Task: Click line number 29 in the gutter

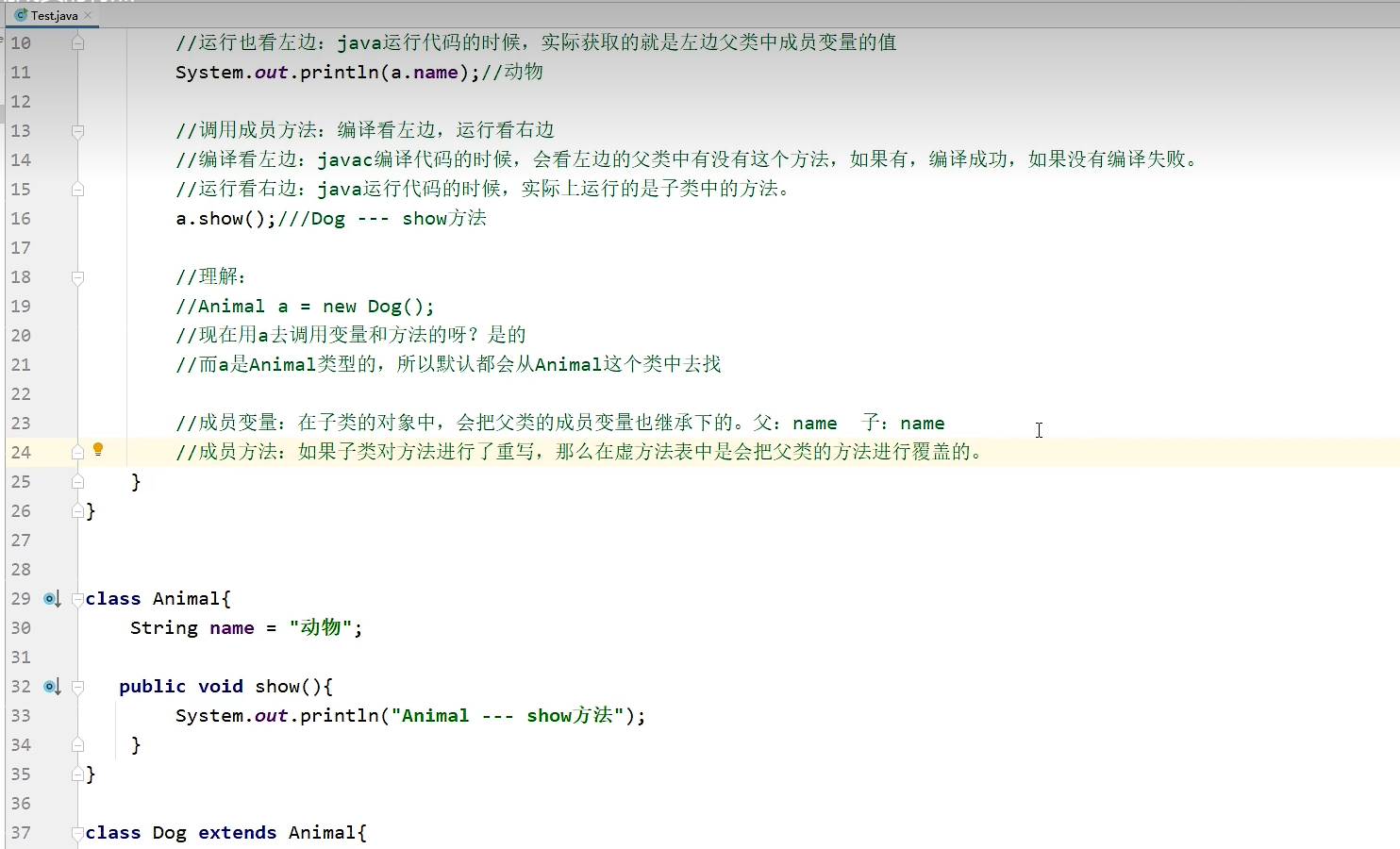Action: coord(20,598)
